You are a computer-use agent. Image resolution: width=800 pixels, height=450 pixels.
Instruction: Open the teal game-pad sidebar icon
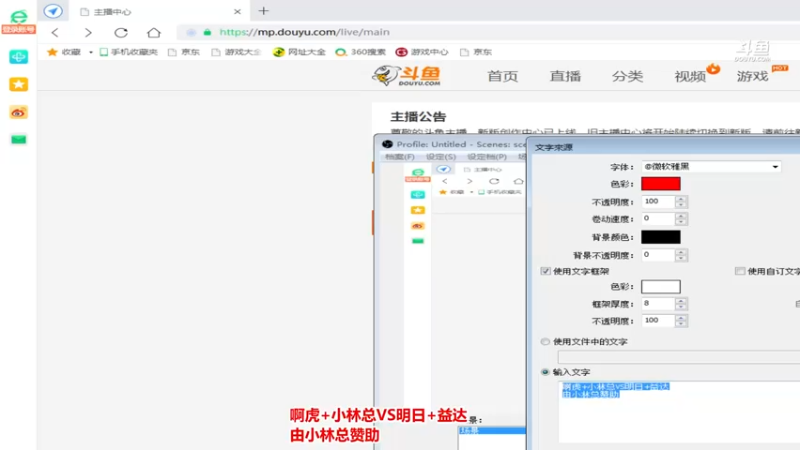point(18,57)
